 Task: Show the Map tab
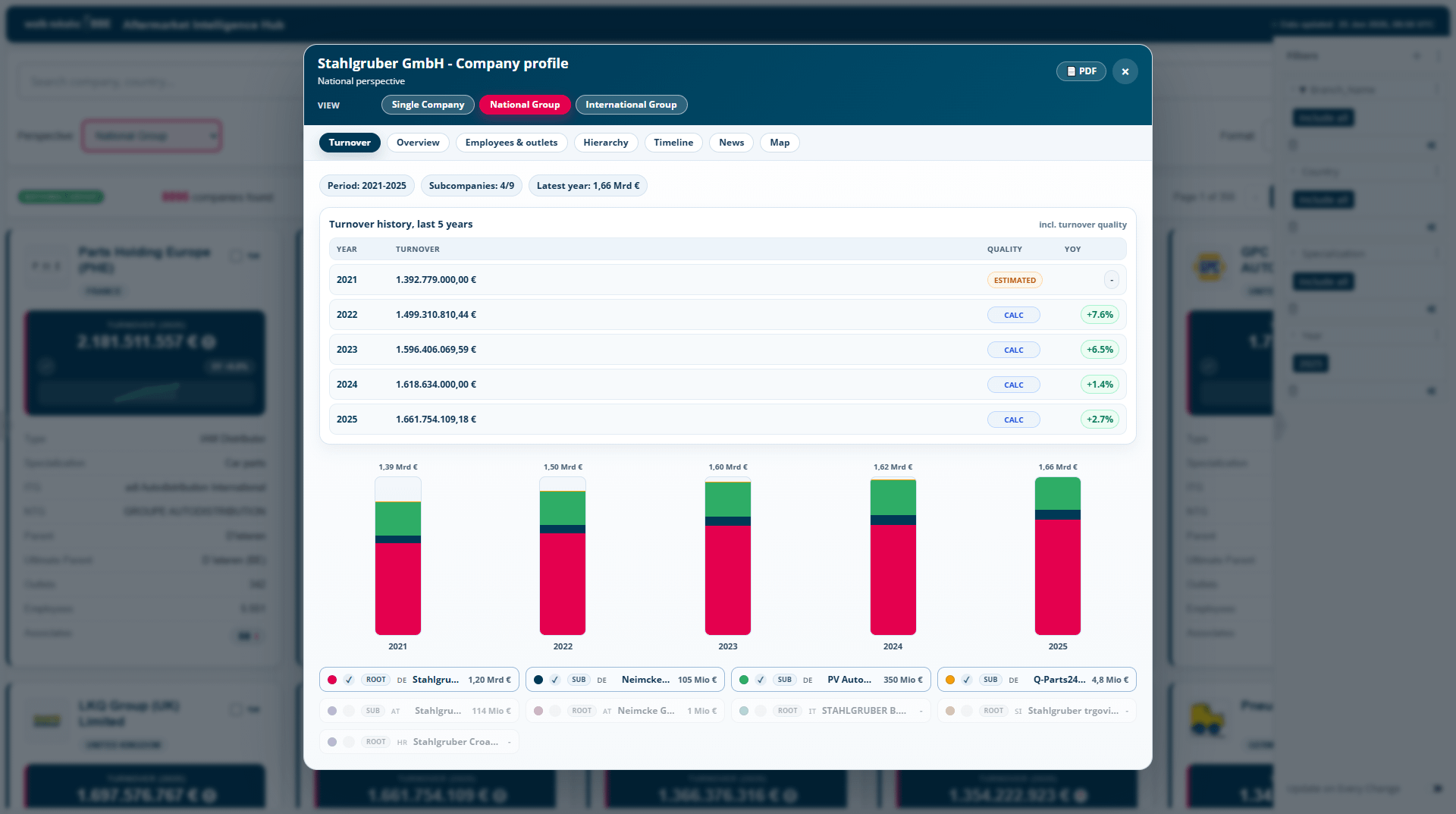tap(780, 143)
